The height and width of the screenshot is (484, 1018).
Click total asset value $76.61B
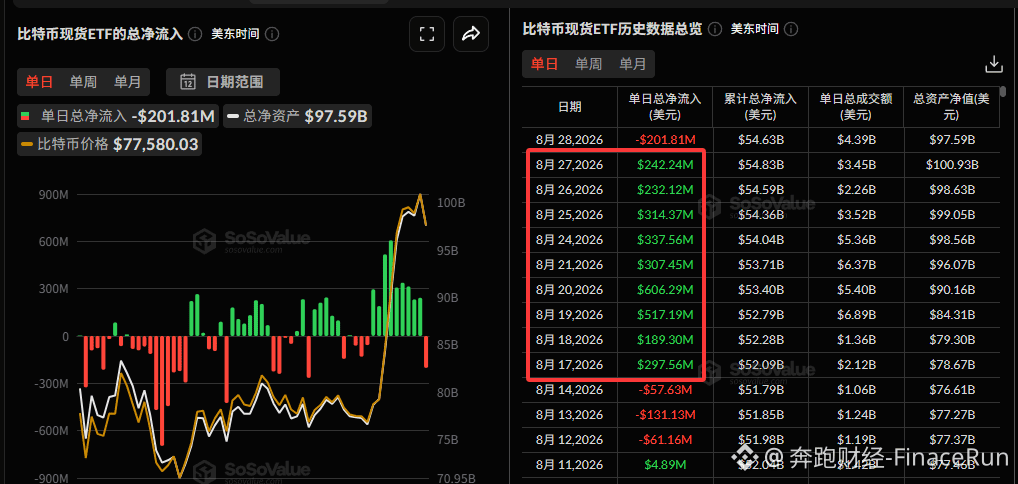[x=952, y=390]
